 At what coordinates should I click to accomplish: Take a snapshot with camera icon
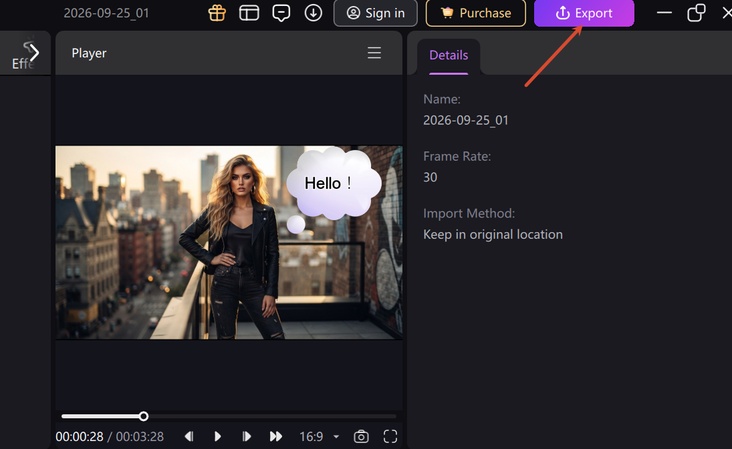coord(361,436)
